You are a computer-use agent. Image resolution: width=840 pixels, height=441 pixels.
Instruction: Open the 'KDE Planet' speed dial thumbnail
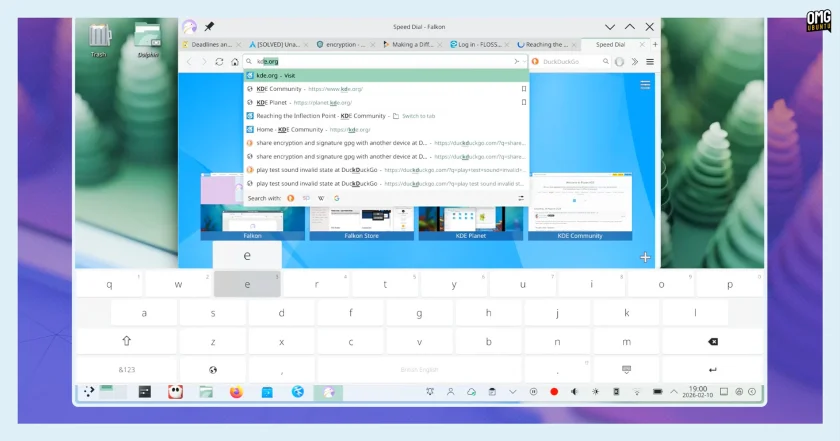470,223
